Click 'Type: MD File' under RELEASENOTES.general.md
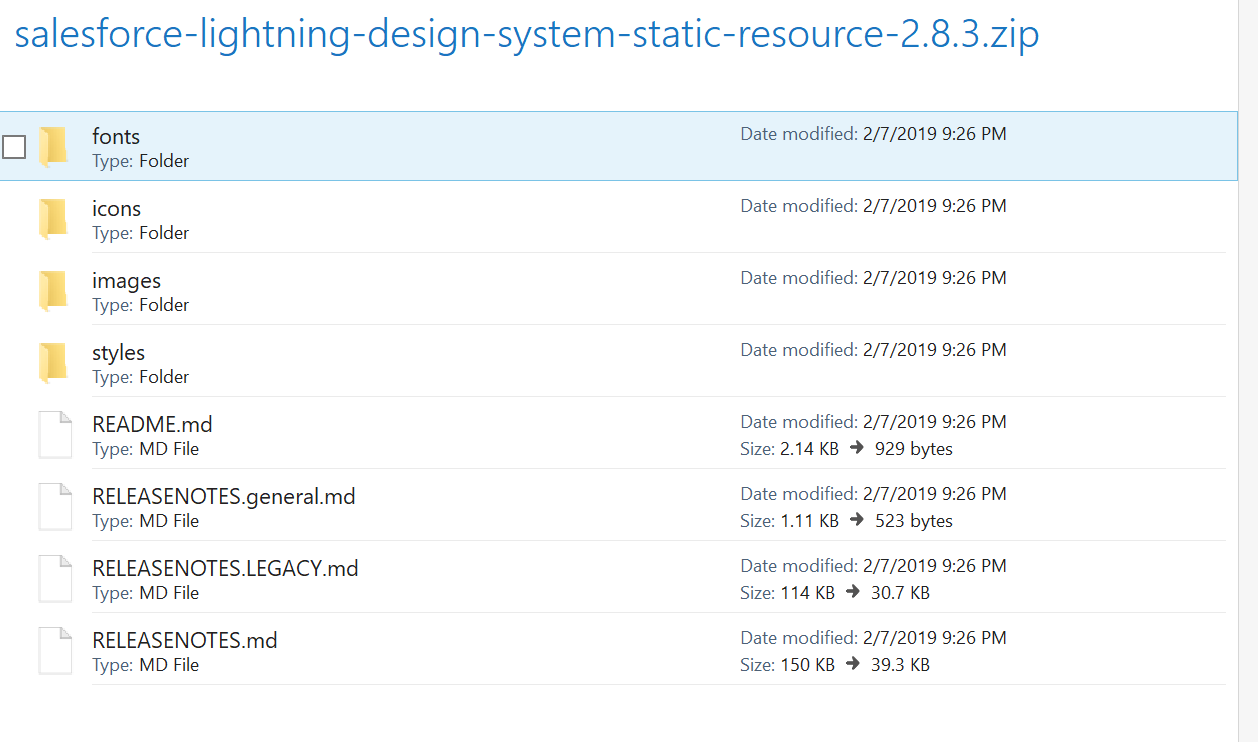The image size is (1258, 742). 146,521
